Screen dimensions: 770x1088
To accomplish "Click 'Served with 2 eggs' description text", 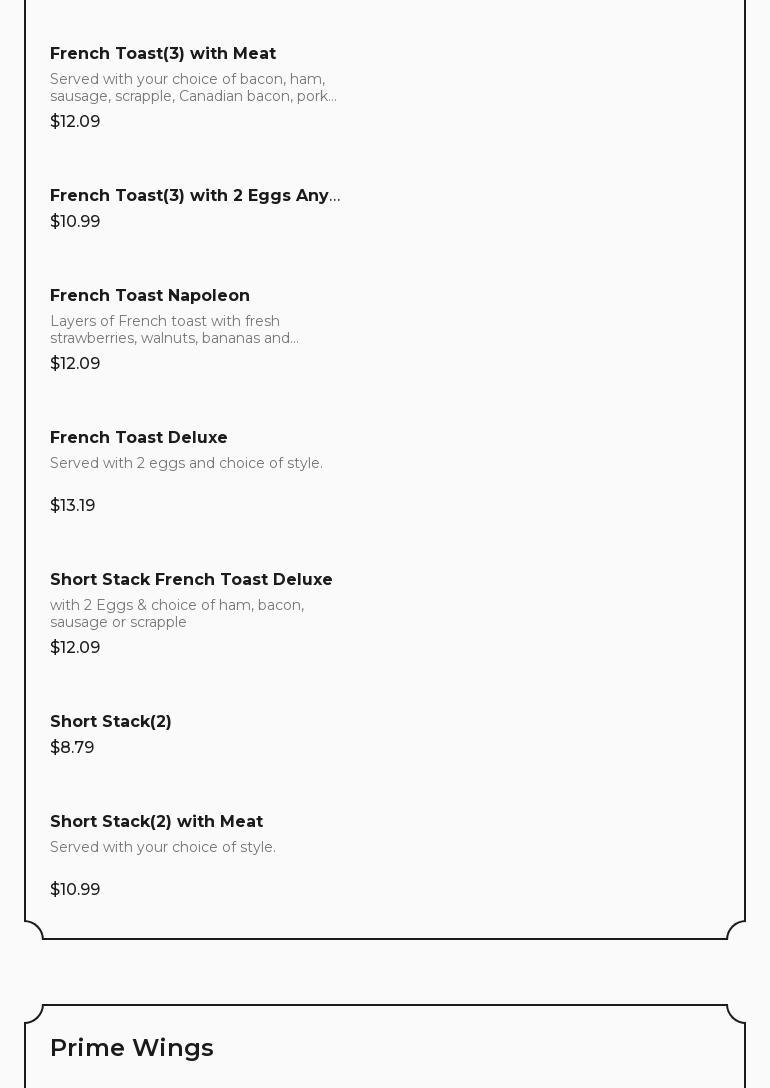I will (186, 464).
